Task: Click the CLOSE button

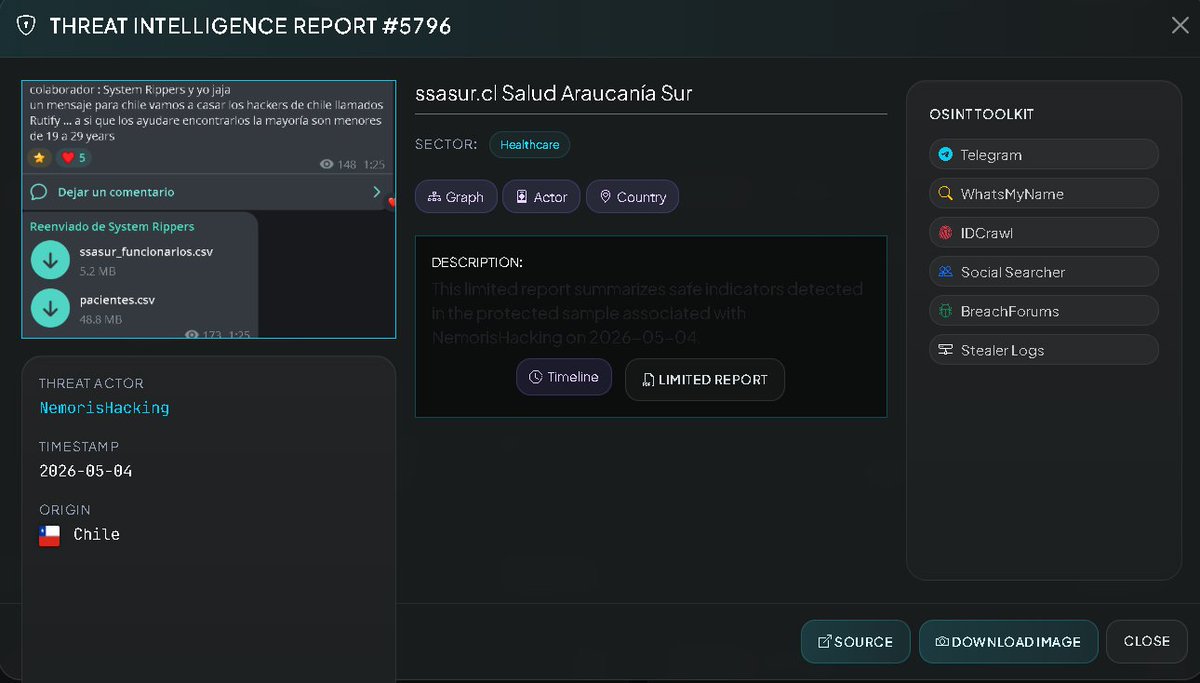Action: pos(1146,642)
